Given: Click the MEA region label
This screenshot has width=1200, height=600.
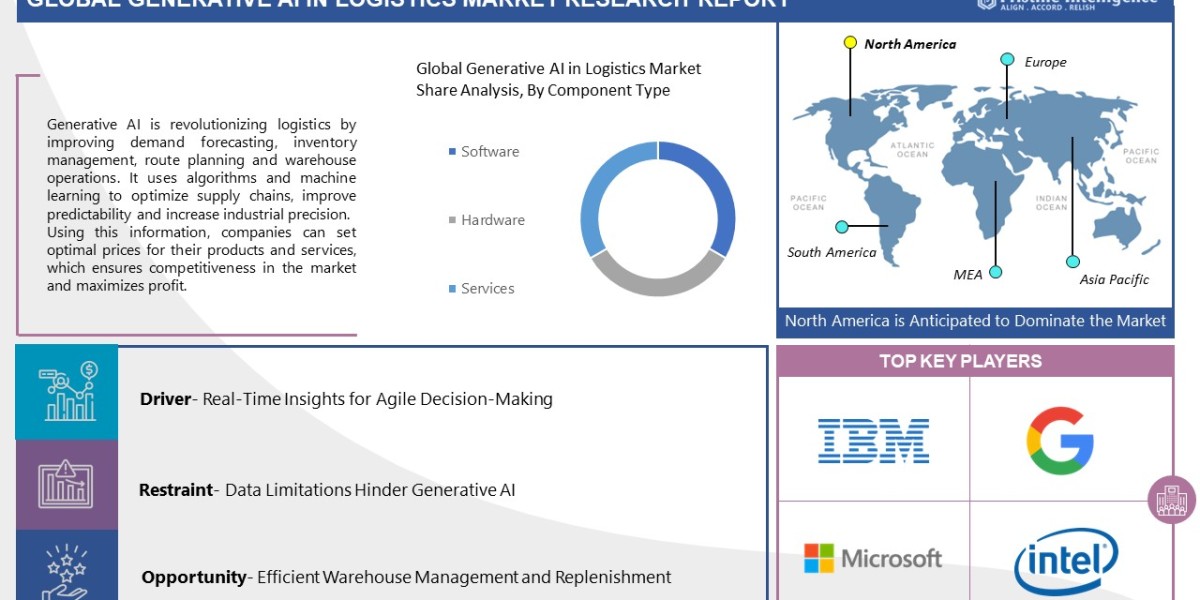Looking at the screenshot, I should click(967, 274).
